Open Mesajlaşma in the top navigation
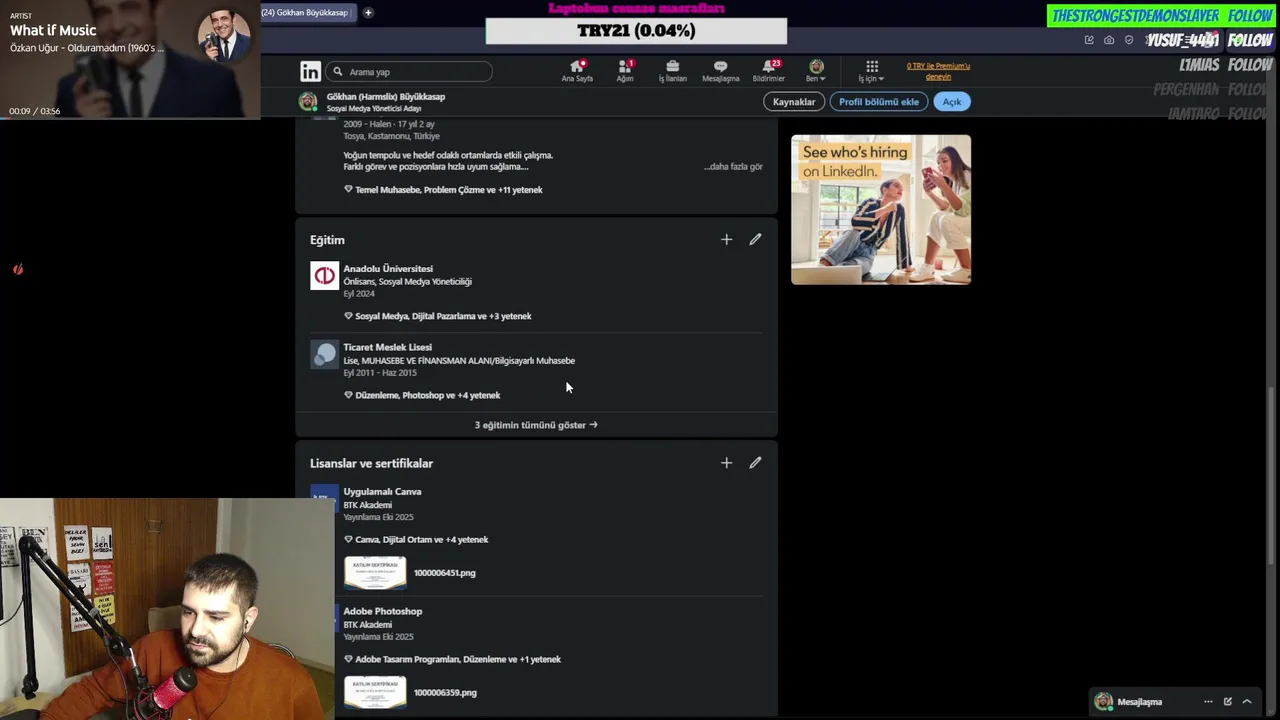 (x=720, y=71)
